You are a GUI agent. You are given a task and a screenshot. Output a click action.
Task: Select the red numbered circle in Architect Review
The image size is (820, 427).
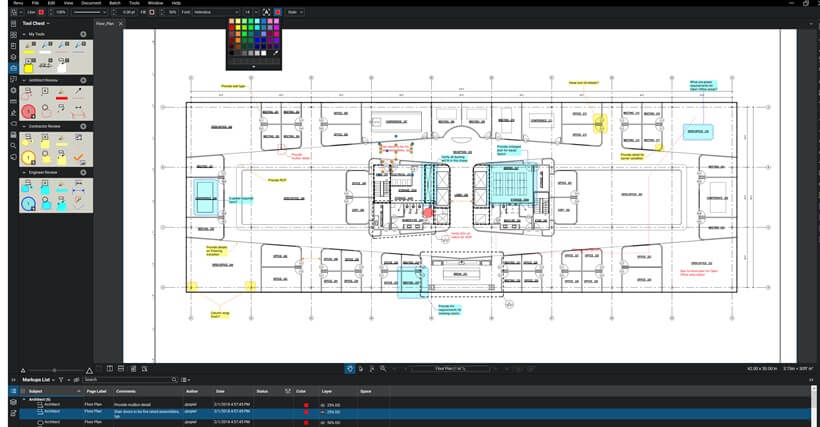tap(28, 111)
